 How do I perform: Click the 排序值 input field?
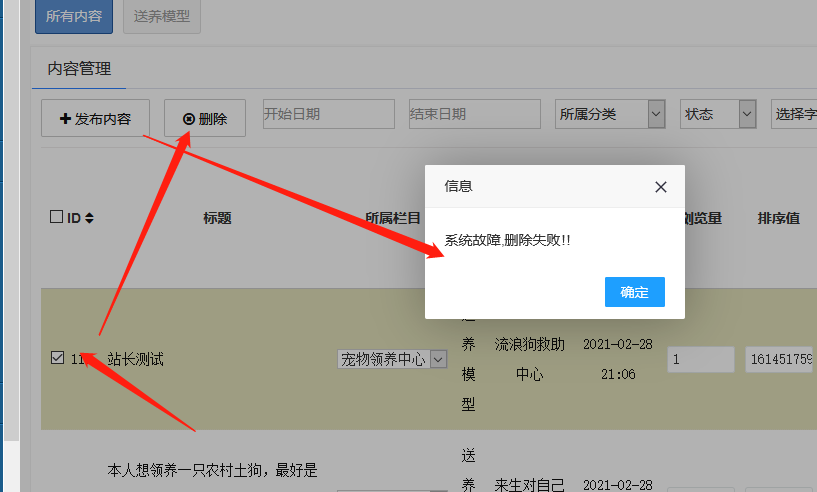point(779,359)
